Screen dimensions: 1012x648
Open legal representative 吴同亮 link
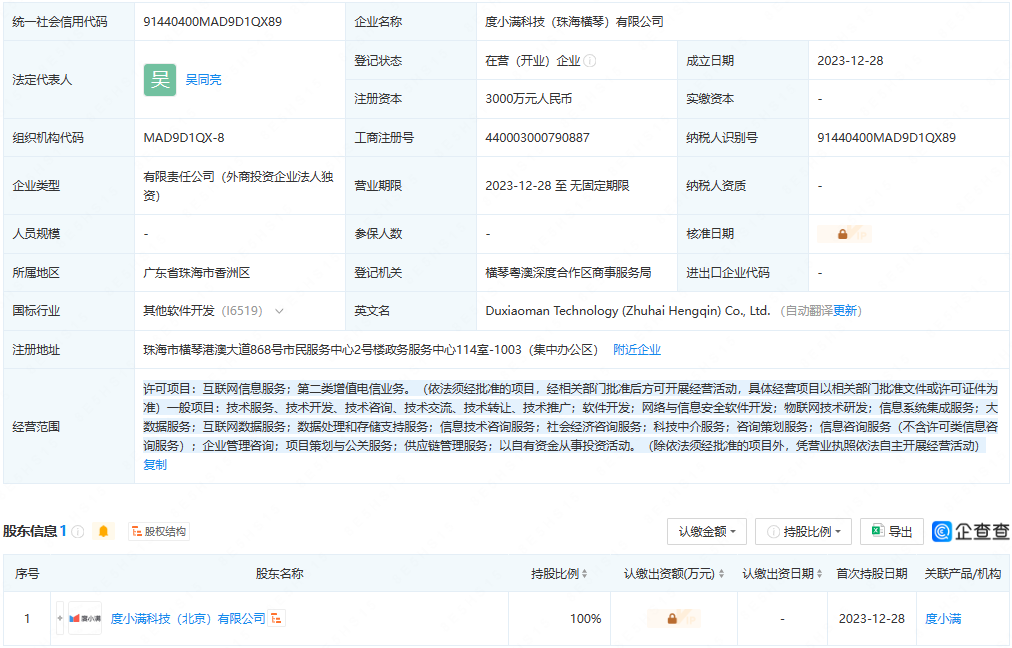click(203, 80)
